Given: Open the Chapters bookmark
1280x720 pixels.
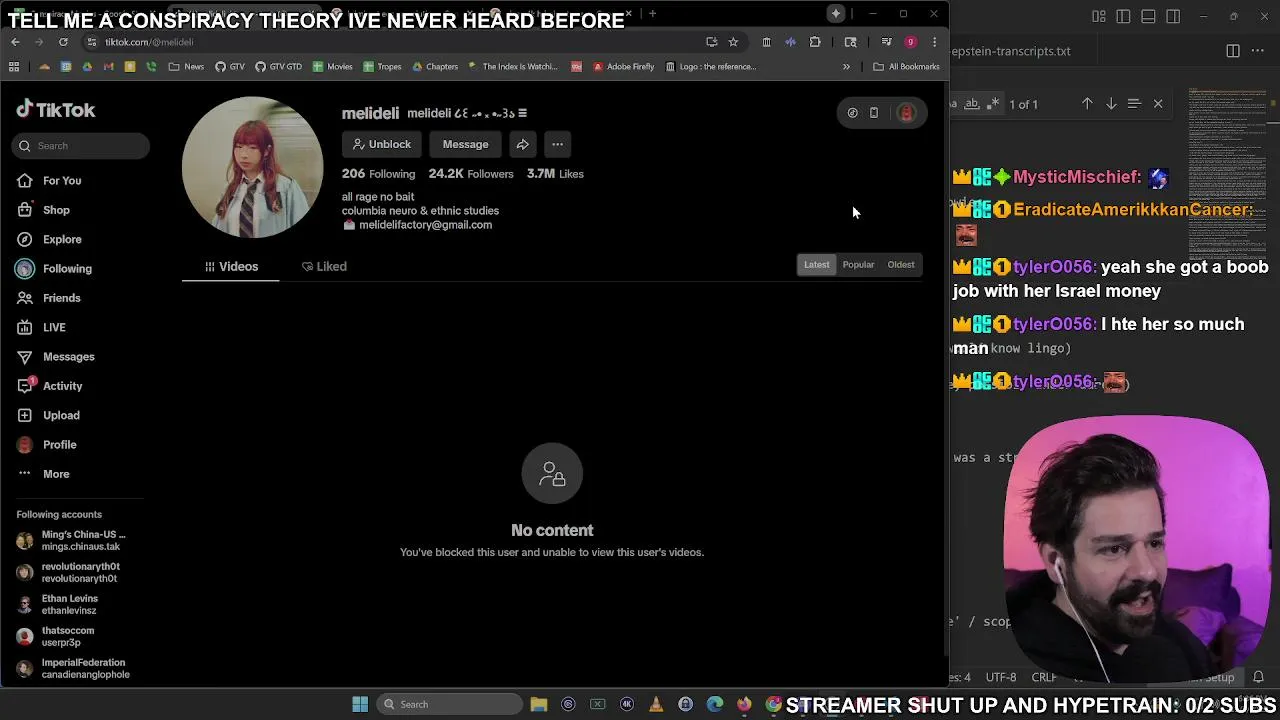Looking at the screenshot, I should click(435, 67).
